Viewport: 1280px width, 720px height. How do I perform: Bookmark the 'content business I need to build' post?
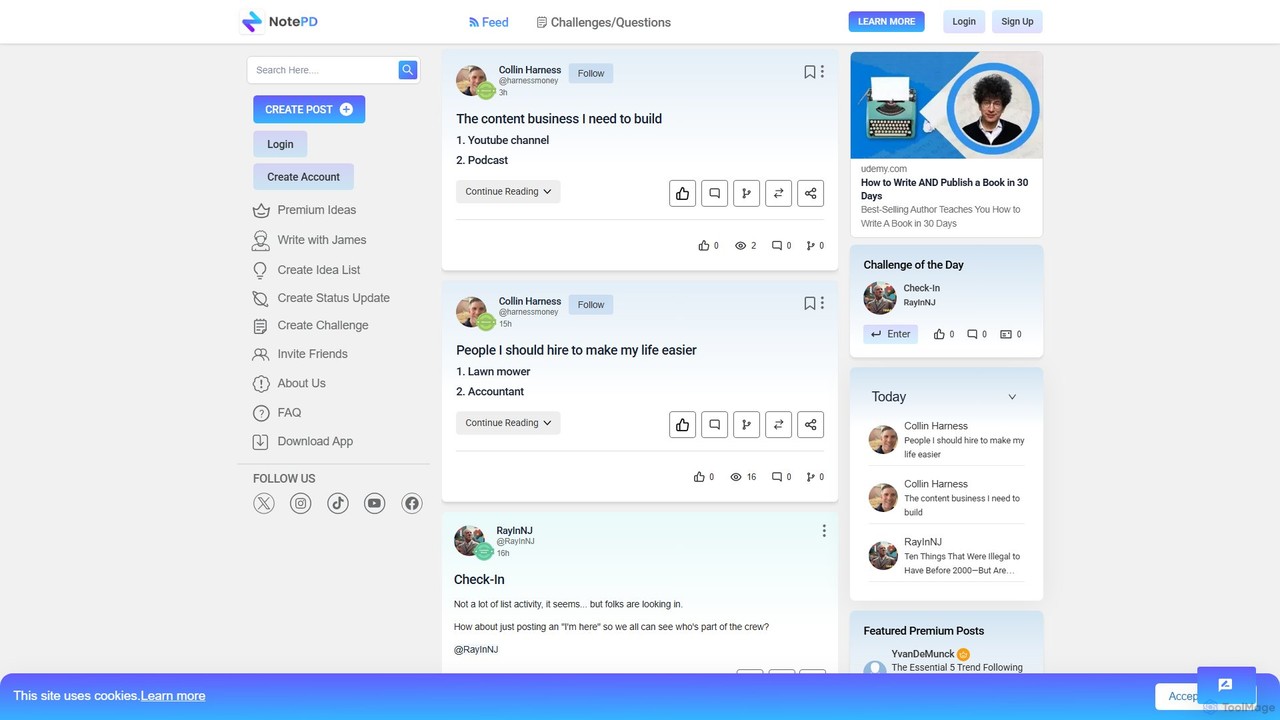809,72
